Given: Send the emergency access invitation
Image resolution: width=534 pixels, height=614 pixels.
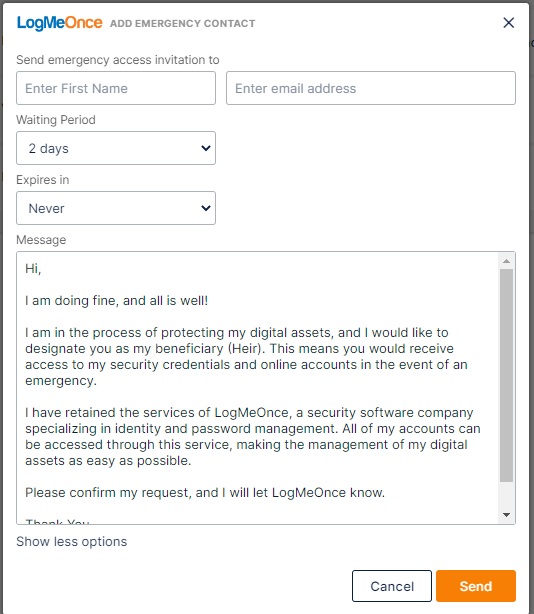Looking at the screenshot, I should (x=476, y=586).
